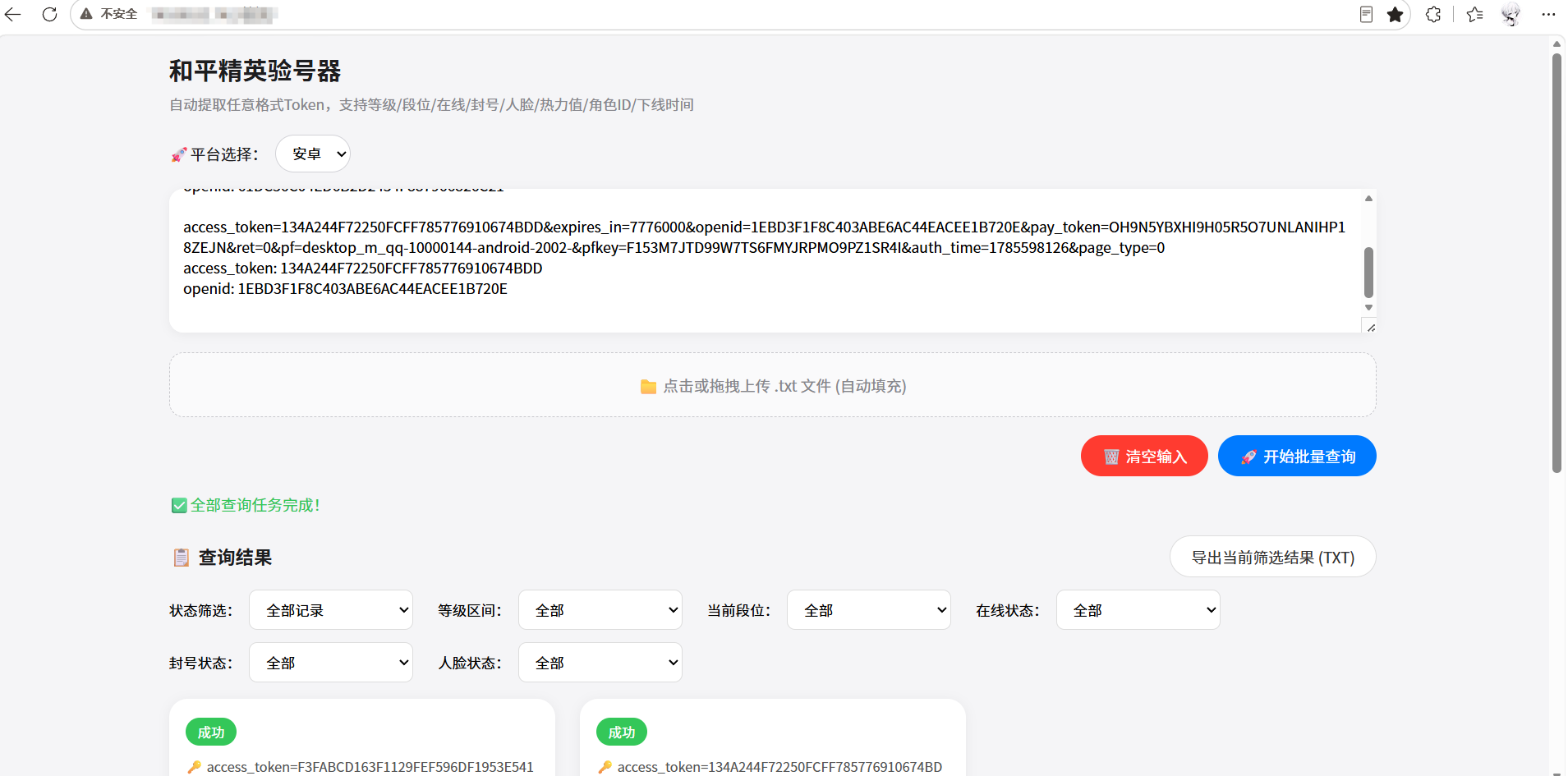Screen dimensions: 1568x776
Task: Click the red 清空输入 button
Action: pyautogui.click(x=1144, y=456)
